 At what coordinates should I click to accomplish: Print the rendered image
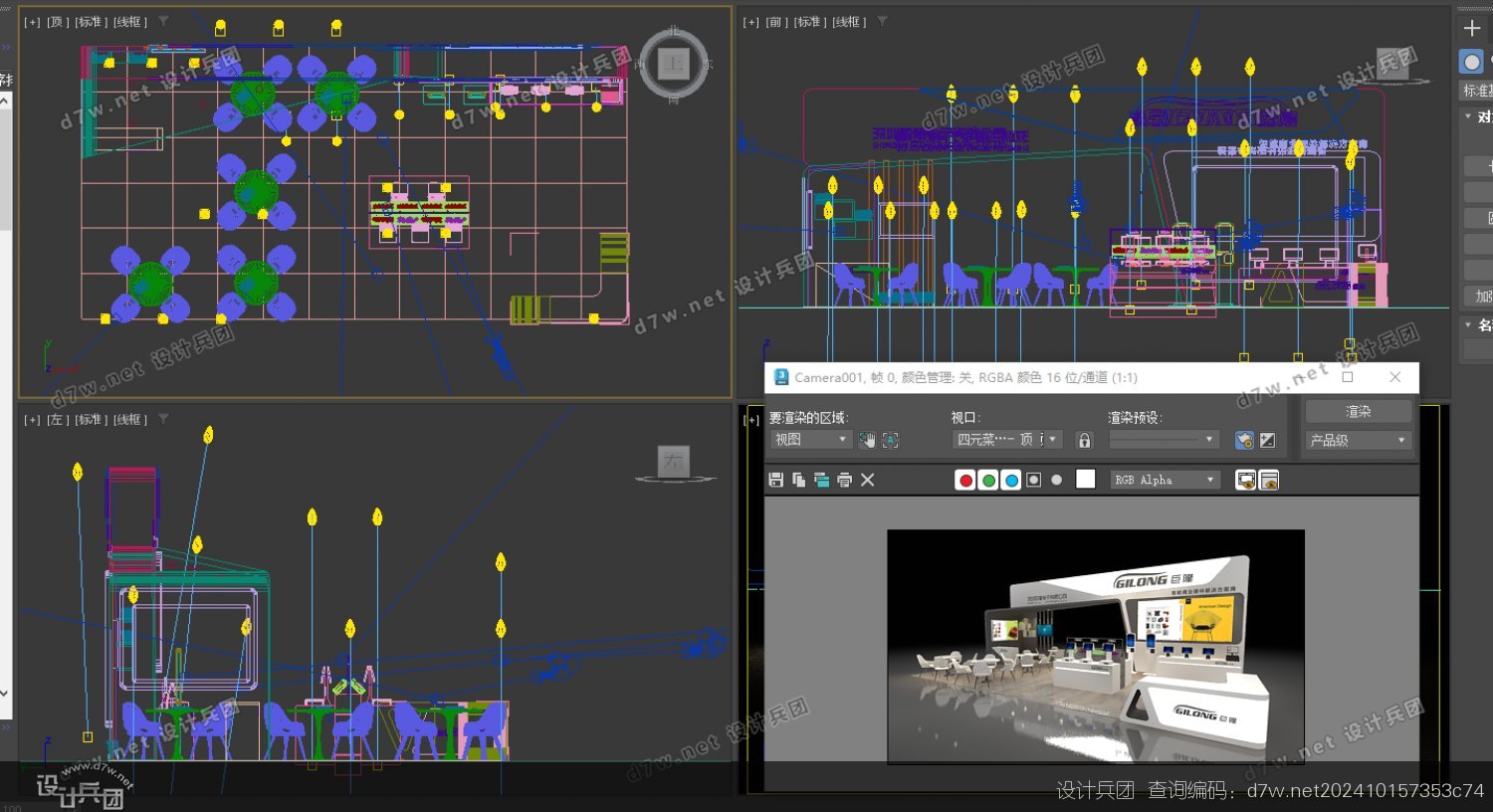click(844, 480)
